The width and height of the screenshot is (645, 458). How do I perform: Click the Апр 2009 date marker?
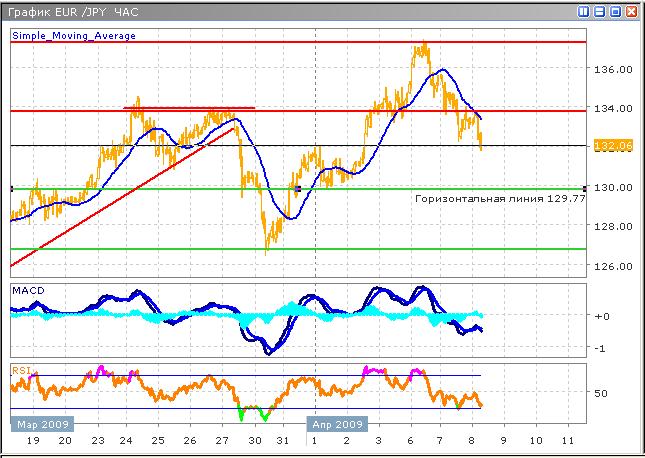click(335, 423)
